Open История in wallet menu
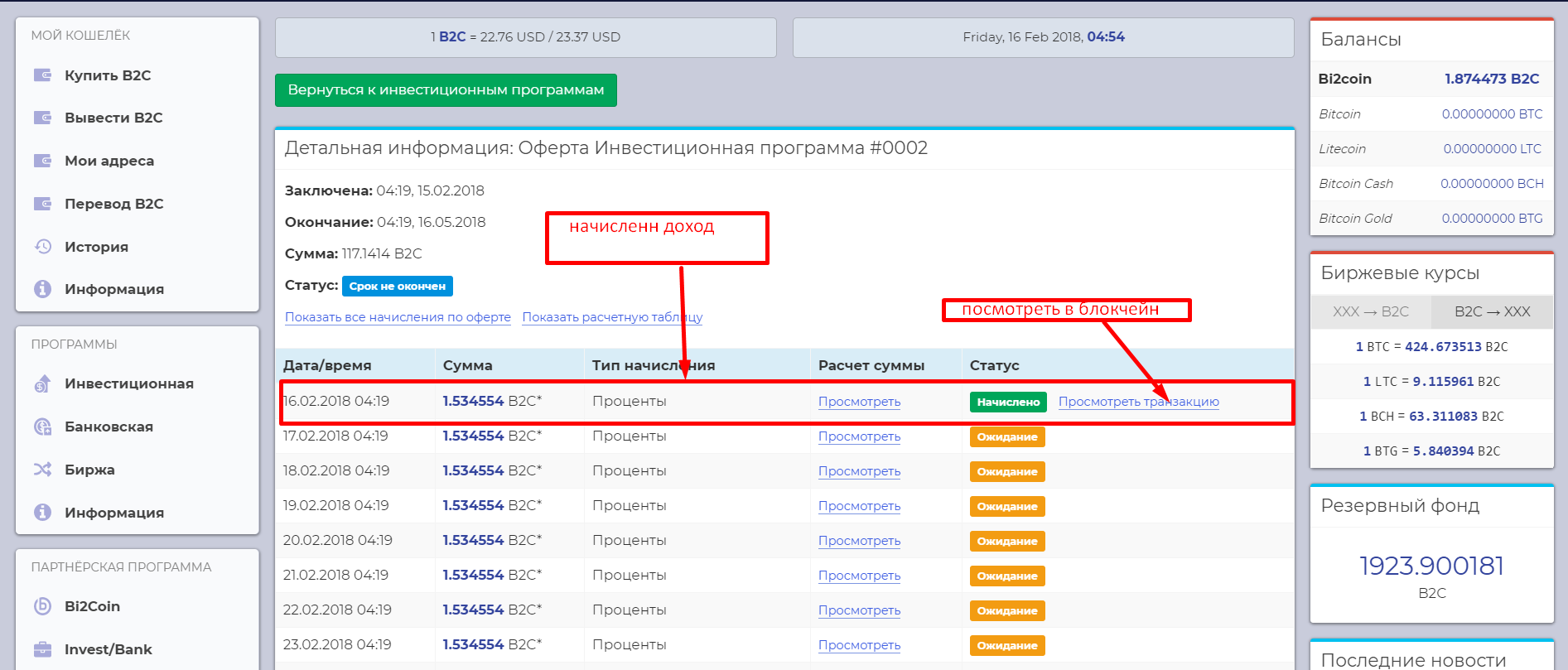Screen dimensions: 1568x670 pos(96,247)
